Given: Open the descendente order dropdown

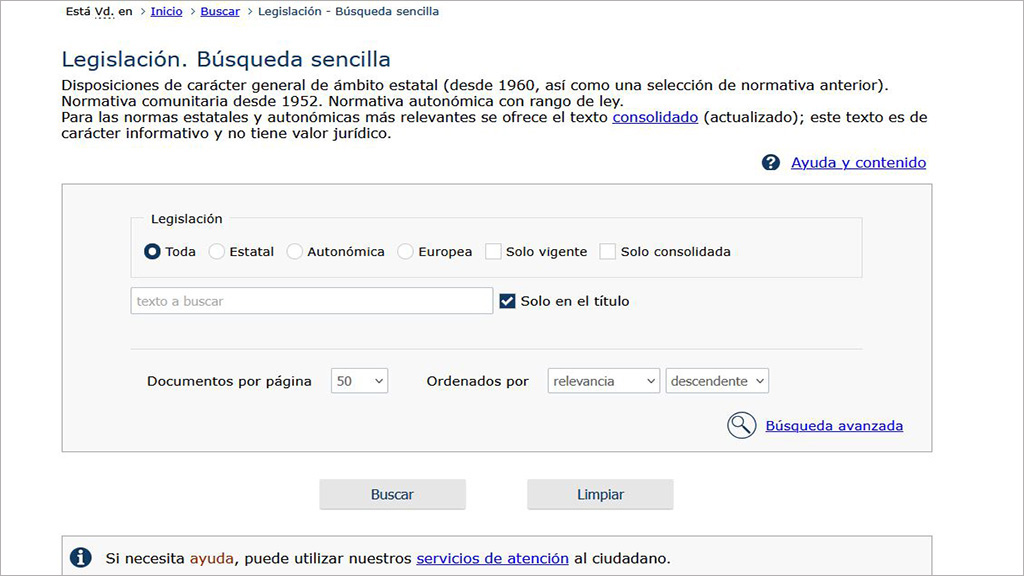Looking at the screenshot, I should (717, 381).
